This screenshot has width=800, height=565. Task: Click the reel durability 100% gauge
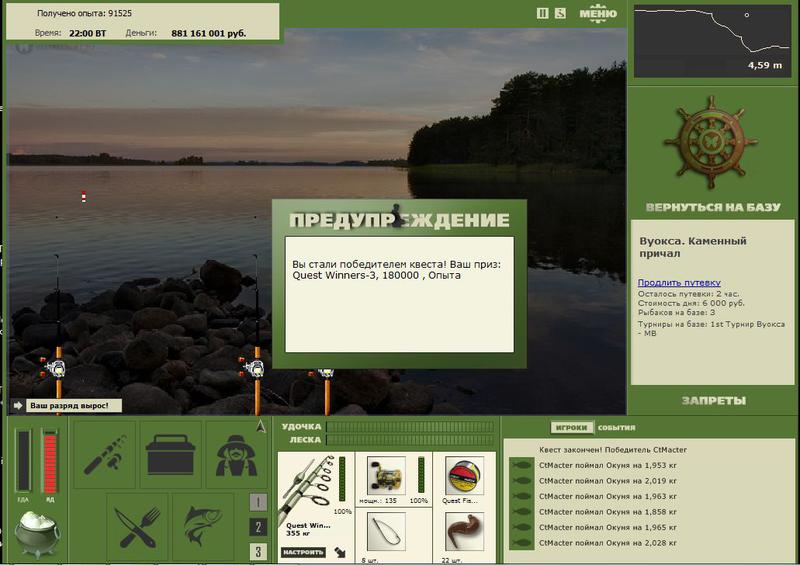421,475
